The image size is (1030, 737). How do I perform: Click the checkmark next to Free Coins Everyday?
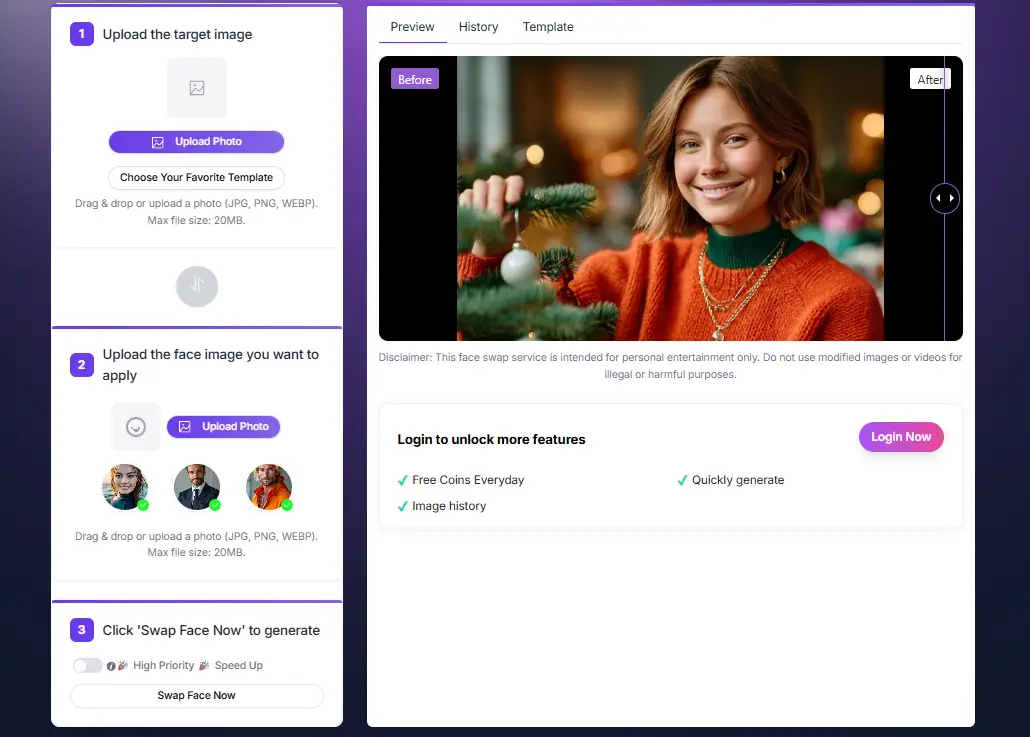tap(402, 480)
